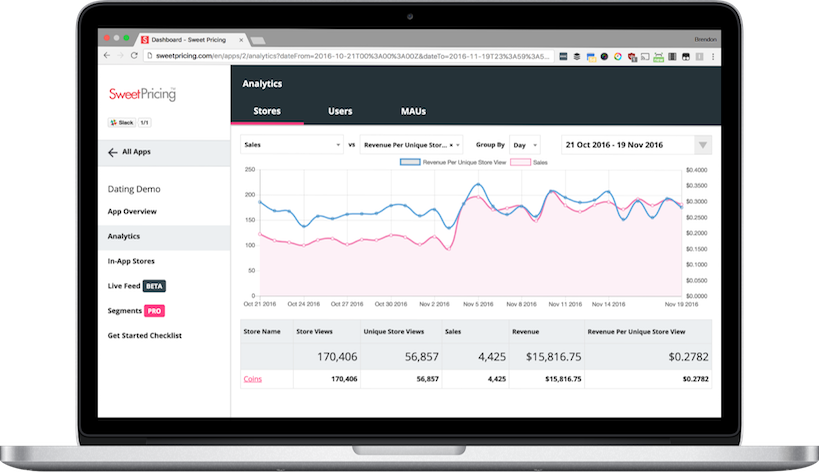Open Get Started Checklist
Screen dimensions: 819x472
(x=145, y=336)
